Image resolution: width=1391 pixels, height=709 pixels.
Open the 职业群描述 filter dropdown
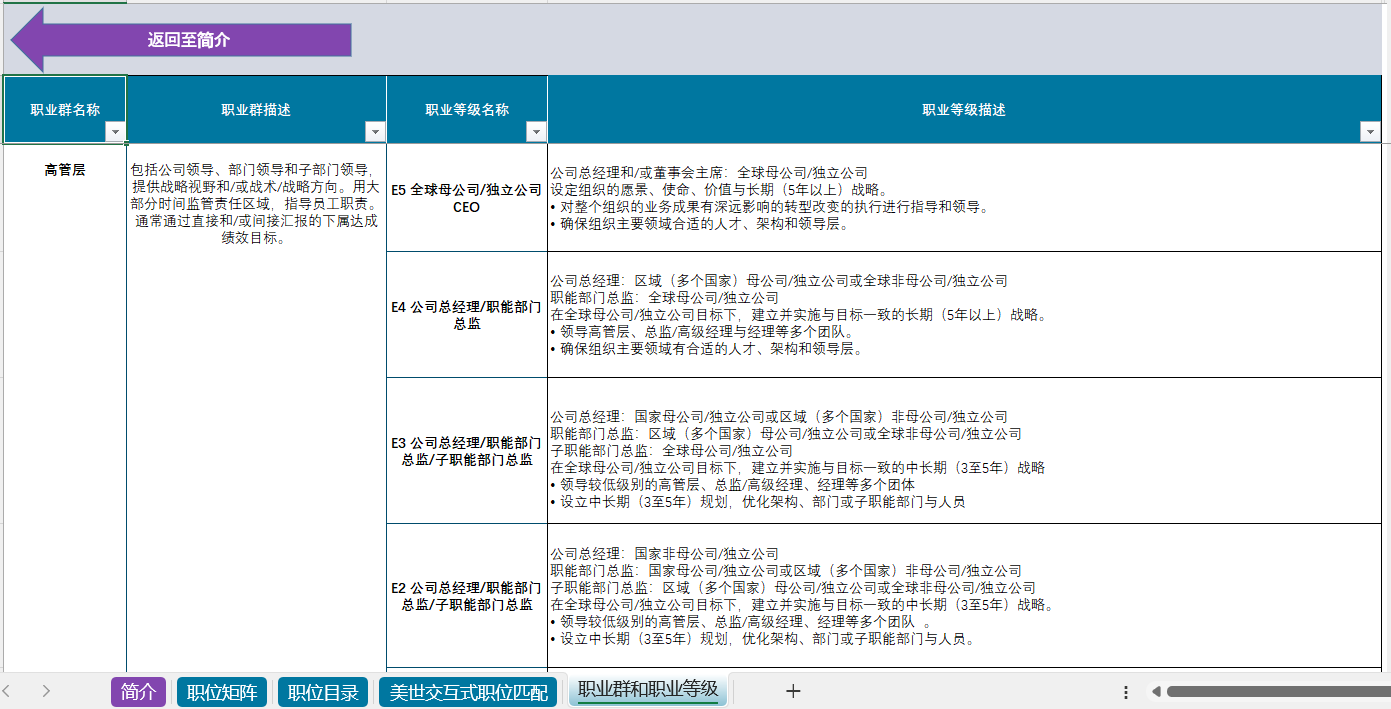pyautogui.click(x=375, y=132)
